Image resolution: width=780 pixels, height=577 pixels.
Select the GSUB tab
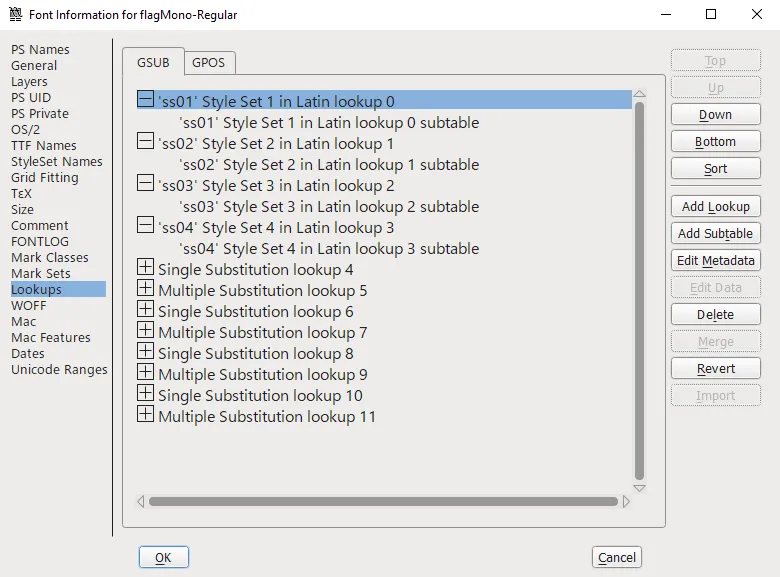pyautogui.click(x=153, y=62)
